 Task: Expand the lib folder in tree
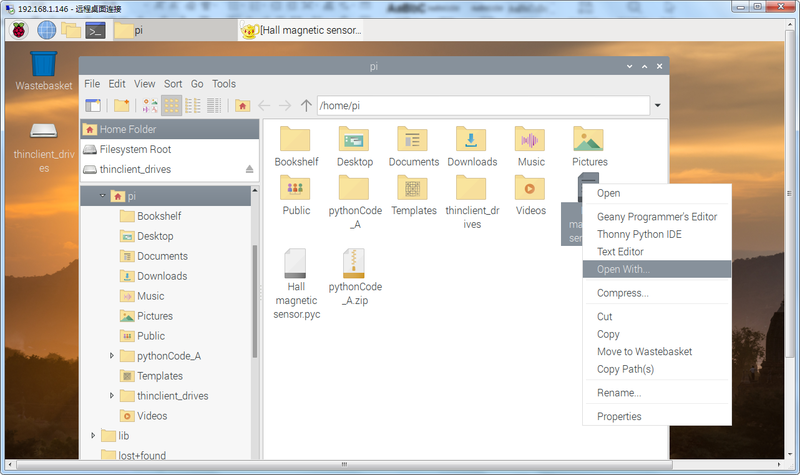point(93,436)
